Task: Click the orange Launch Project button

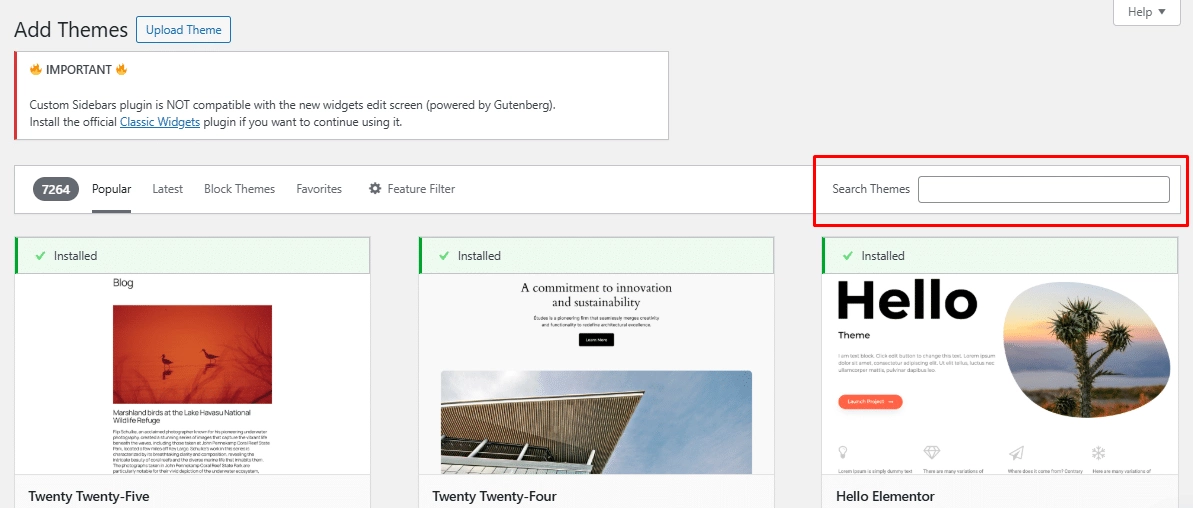Action: coord(870,402)
